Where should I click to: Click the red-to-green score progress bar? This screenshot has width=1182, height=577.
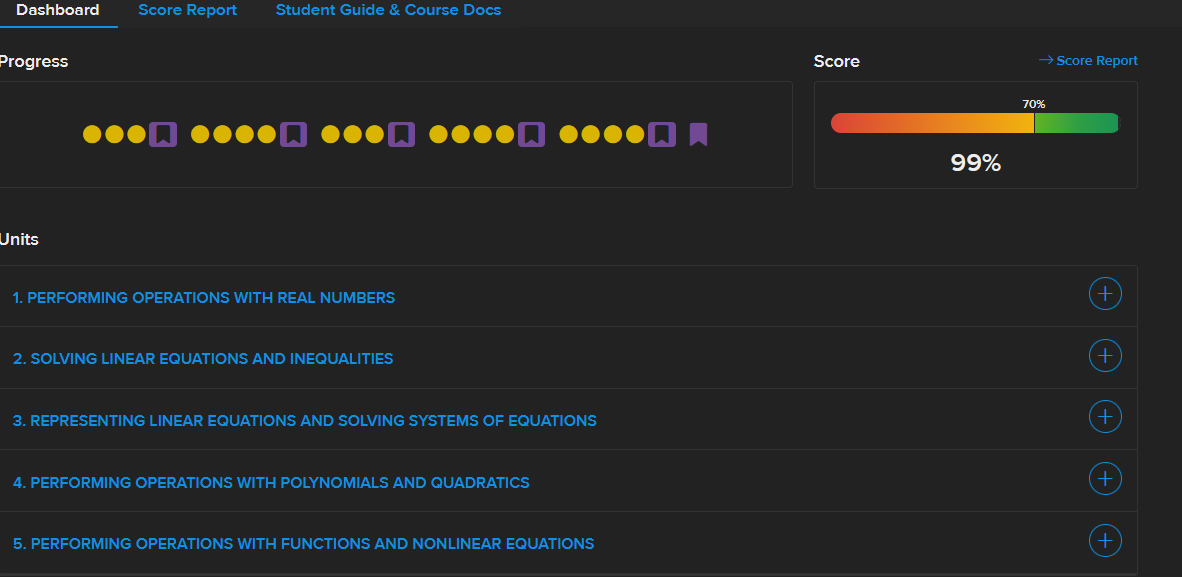point(975,123)
